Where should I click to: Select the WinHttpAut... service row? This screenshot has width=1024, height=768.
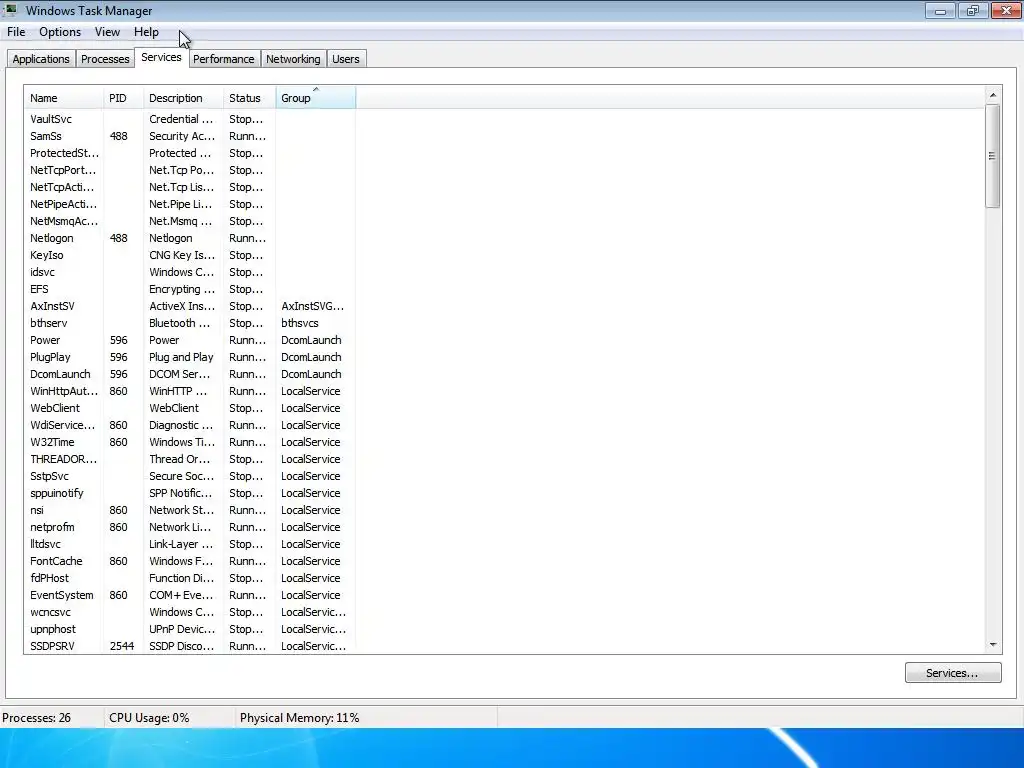189,391
